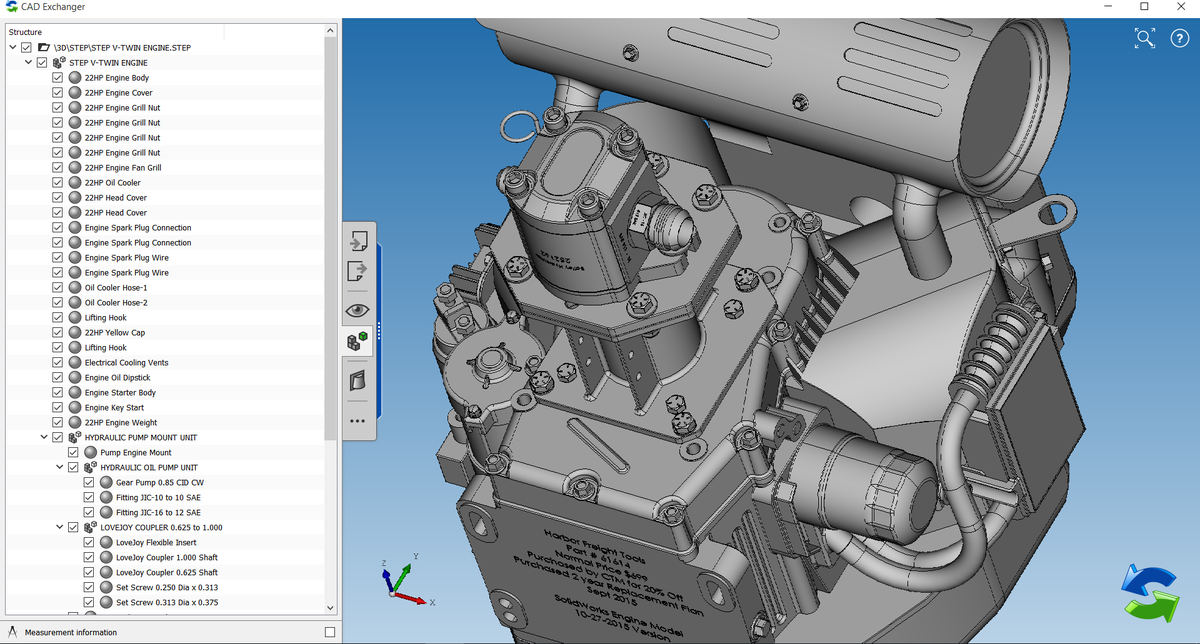Click the Import file icon in side toolbar
The image size is (1200, 644).
click(358, 241)
